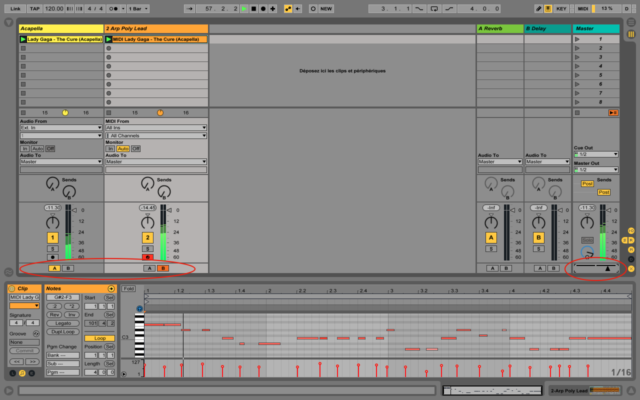Viewport: 640px width, 400px height.
Task: Click Acapella Send A knob
Action: (52, 184)
